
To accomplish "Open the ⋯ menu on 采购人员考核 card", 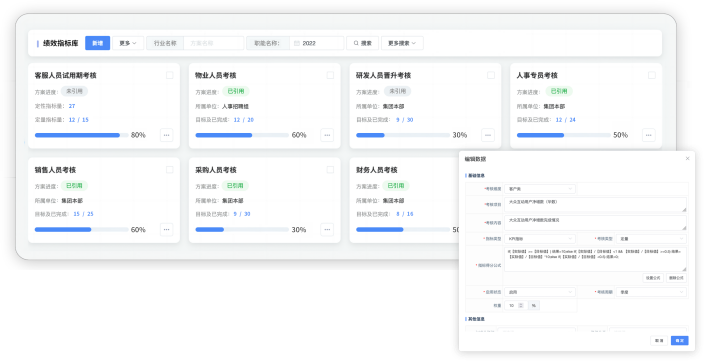I will pos(327,230).
